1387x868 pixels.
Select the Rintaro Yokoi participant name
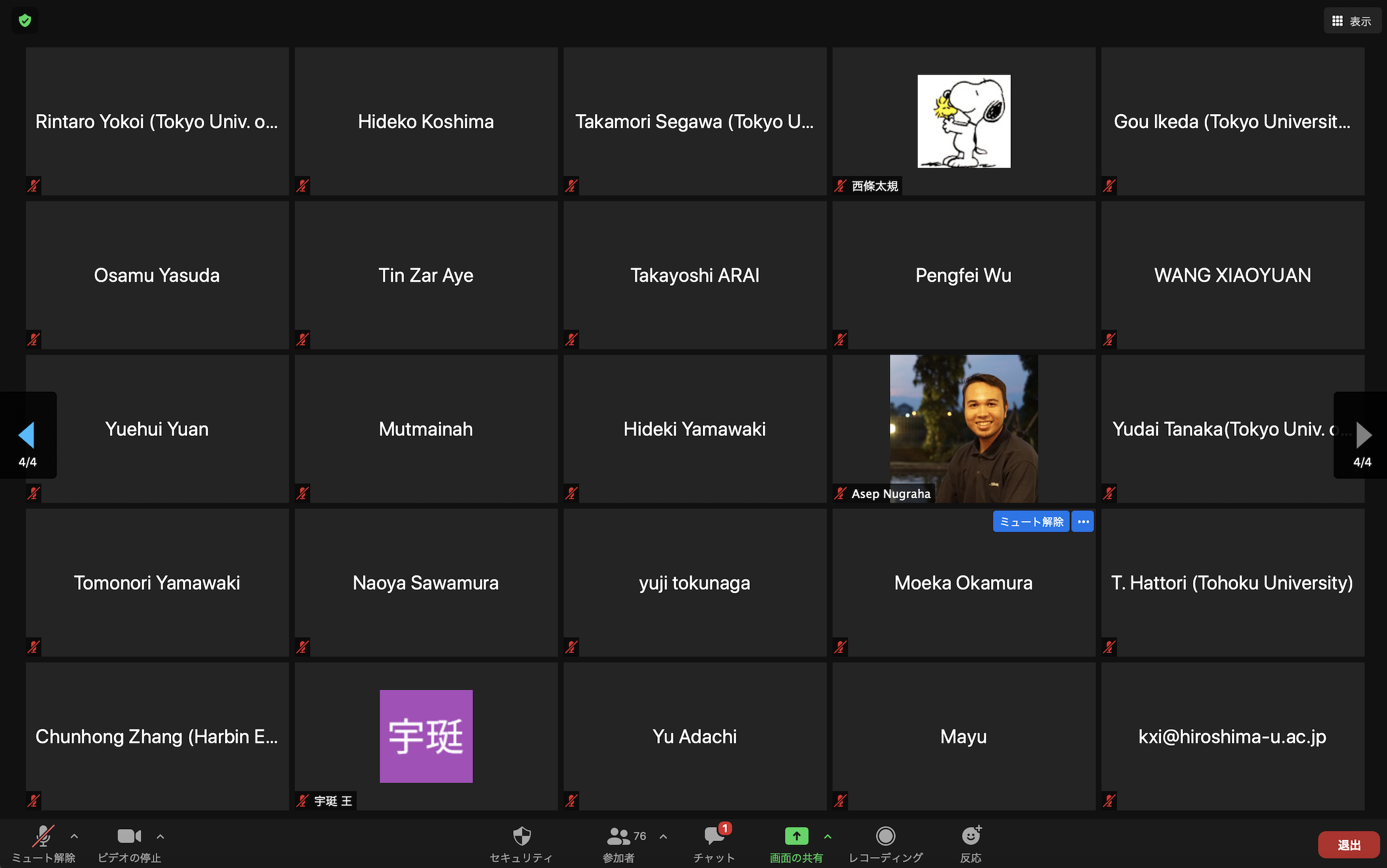point(156,122)
